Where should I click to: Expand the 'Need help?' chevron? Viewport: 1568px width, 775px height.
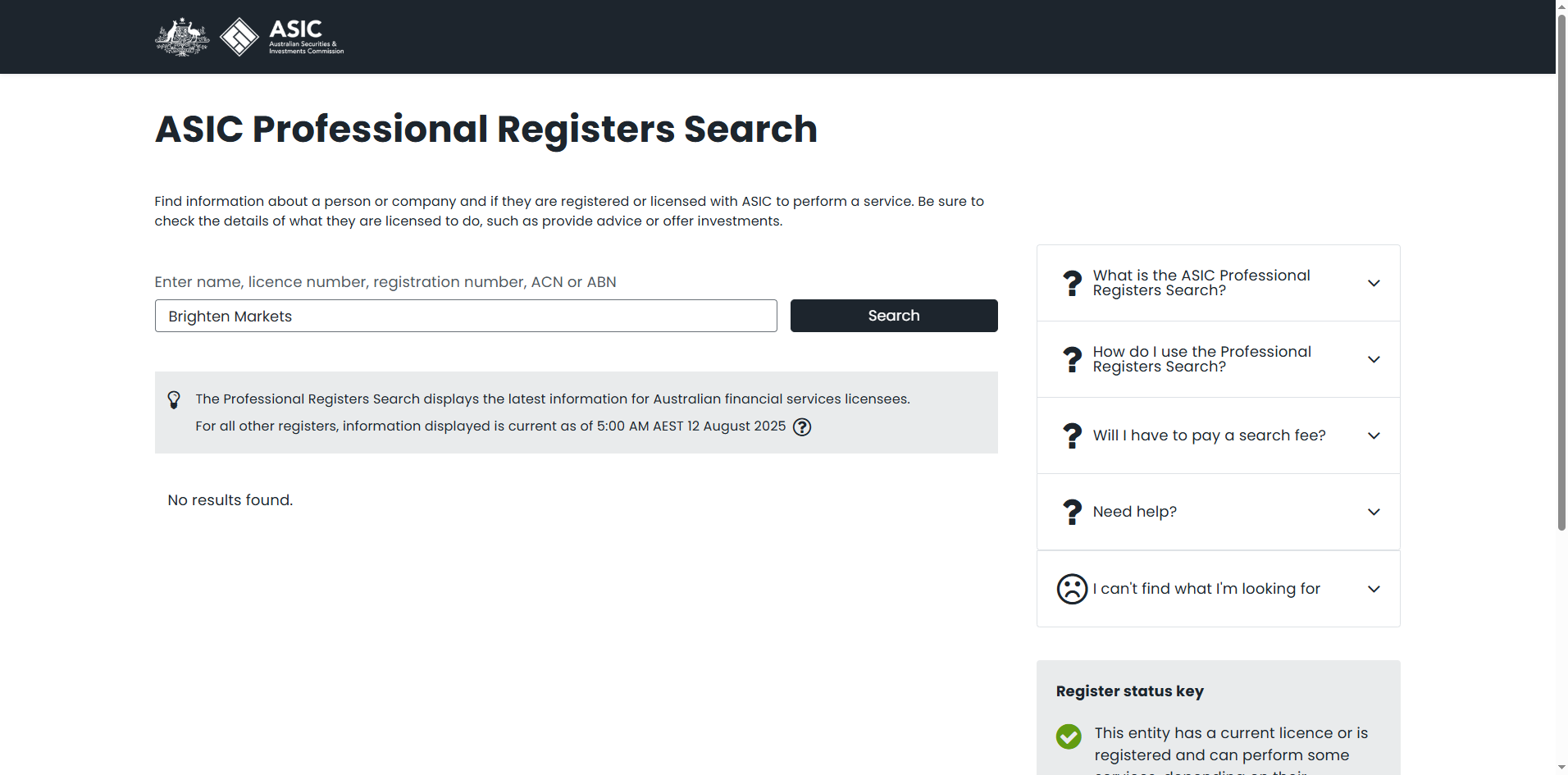tap(1374, 512)
